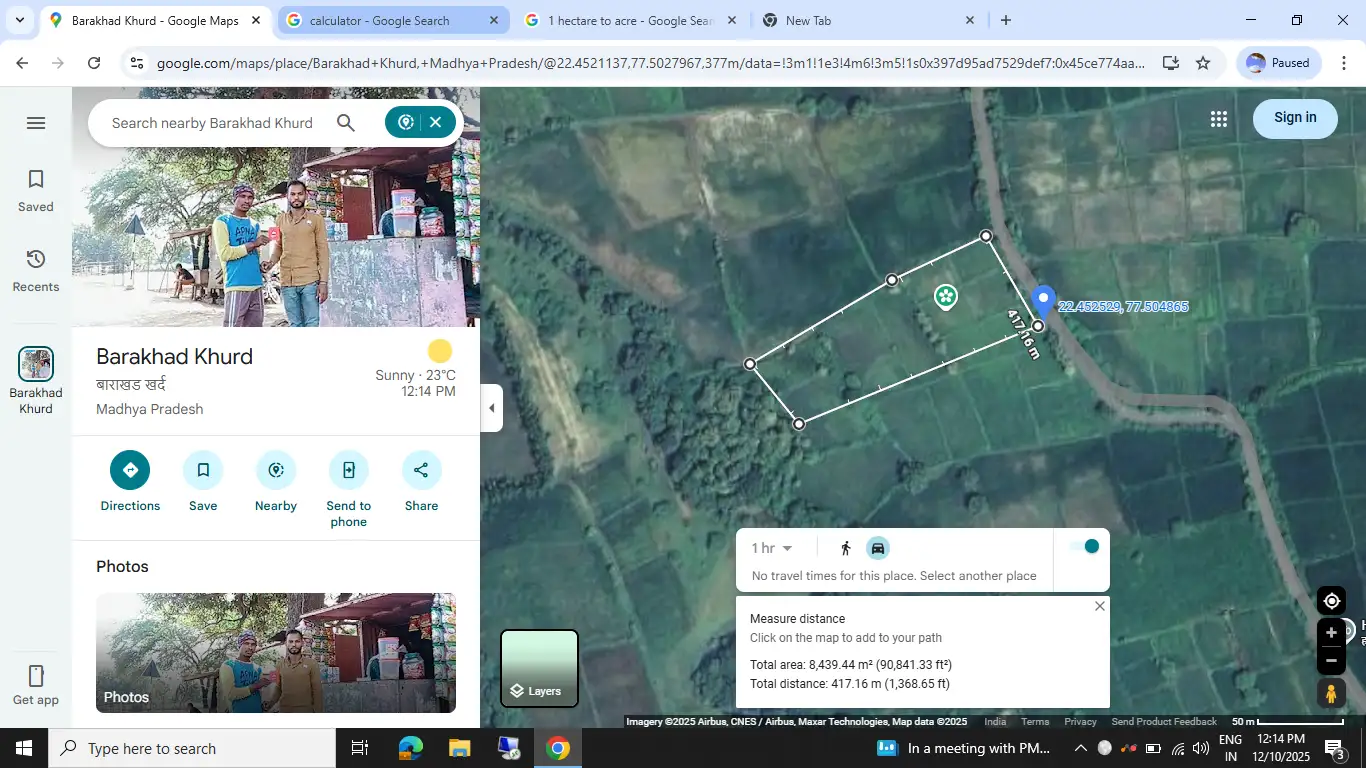
Task: Click the Windows taskbar search box
Action: [x=192, y=748]
